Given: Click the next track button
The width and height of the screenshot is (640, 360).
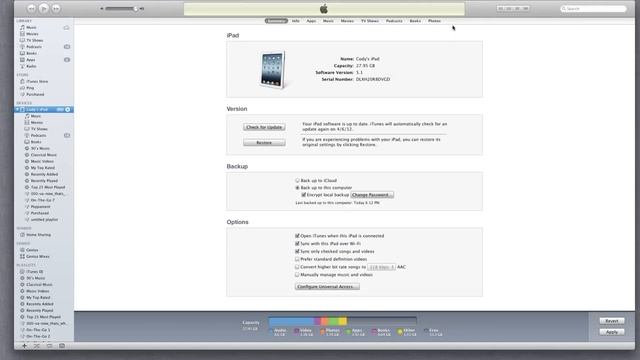Looking at the screenshot, I should (x=56, y=8).
